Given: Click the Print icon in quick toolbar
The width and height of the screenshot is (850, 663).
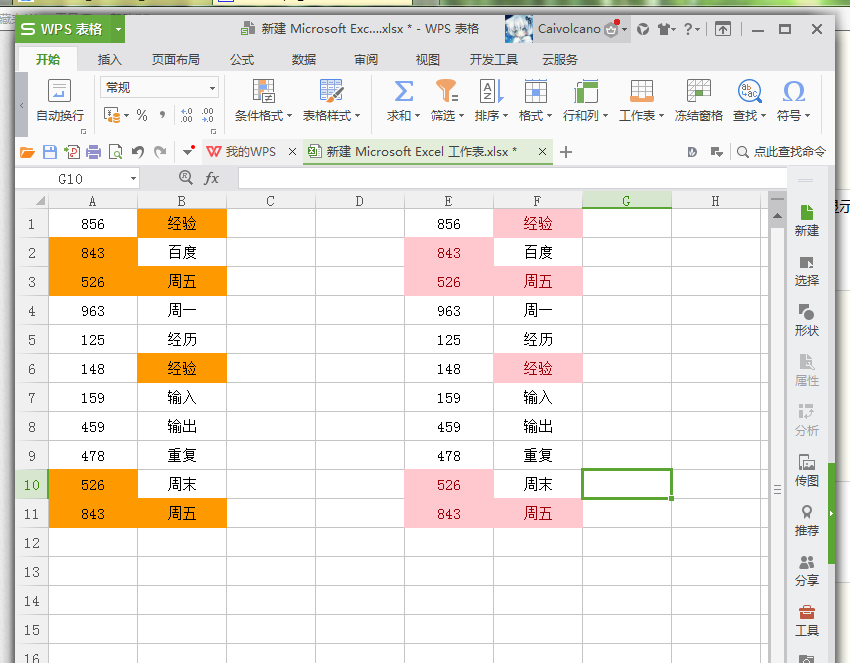Looking at the screenshot, I should tap(94, 152).
